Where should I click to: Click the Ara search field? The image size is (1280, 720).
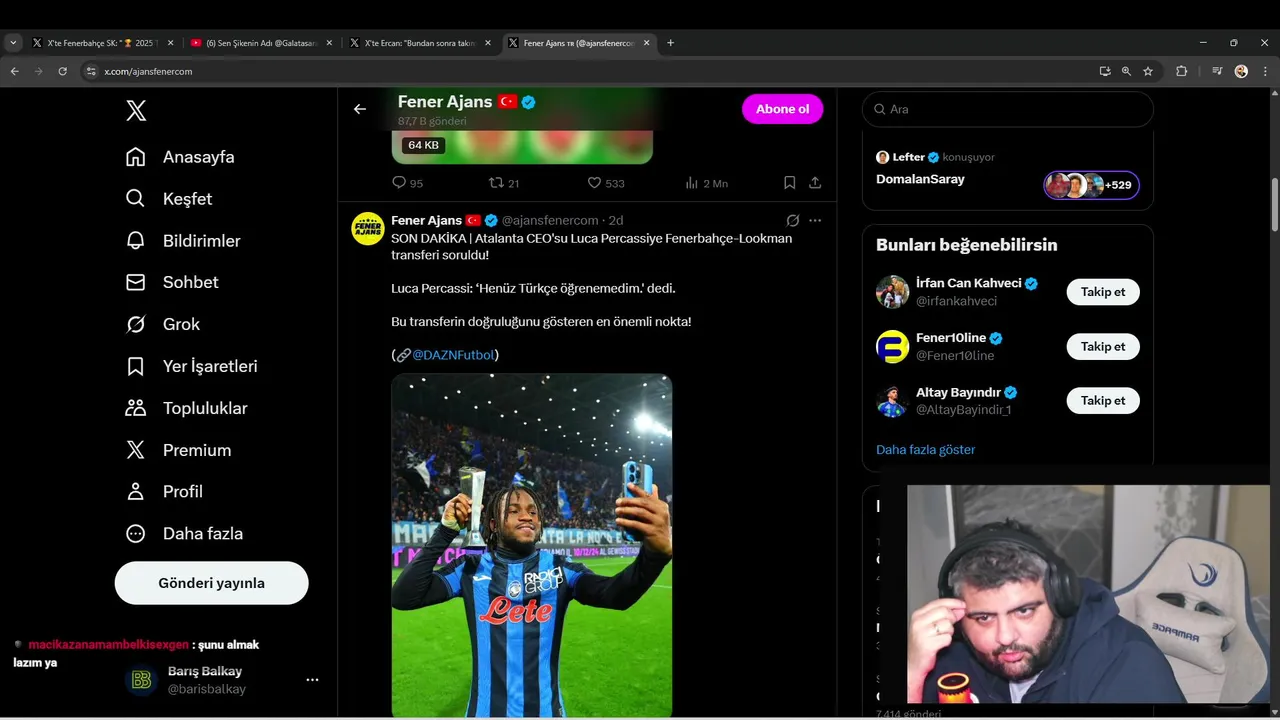pos(1007,109)
